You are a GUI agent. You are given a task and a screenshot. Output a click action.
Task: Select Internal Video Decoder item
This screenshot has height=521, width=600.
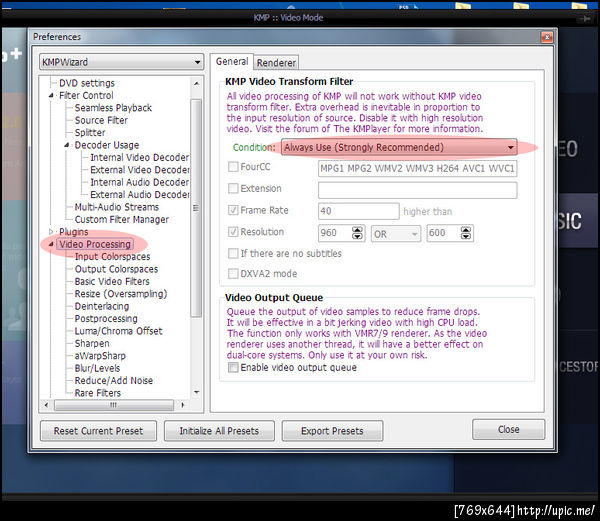(x=140, y=158)
